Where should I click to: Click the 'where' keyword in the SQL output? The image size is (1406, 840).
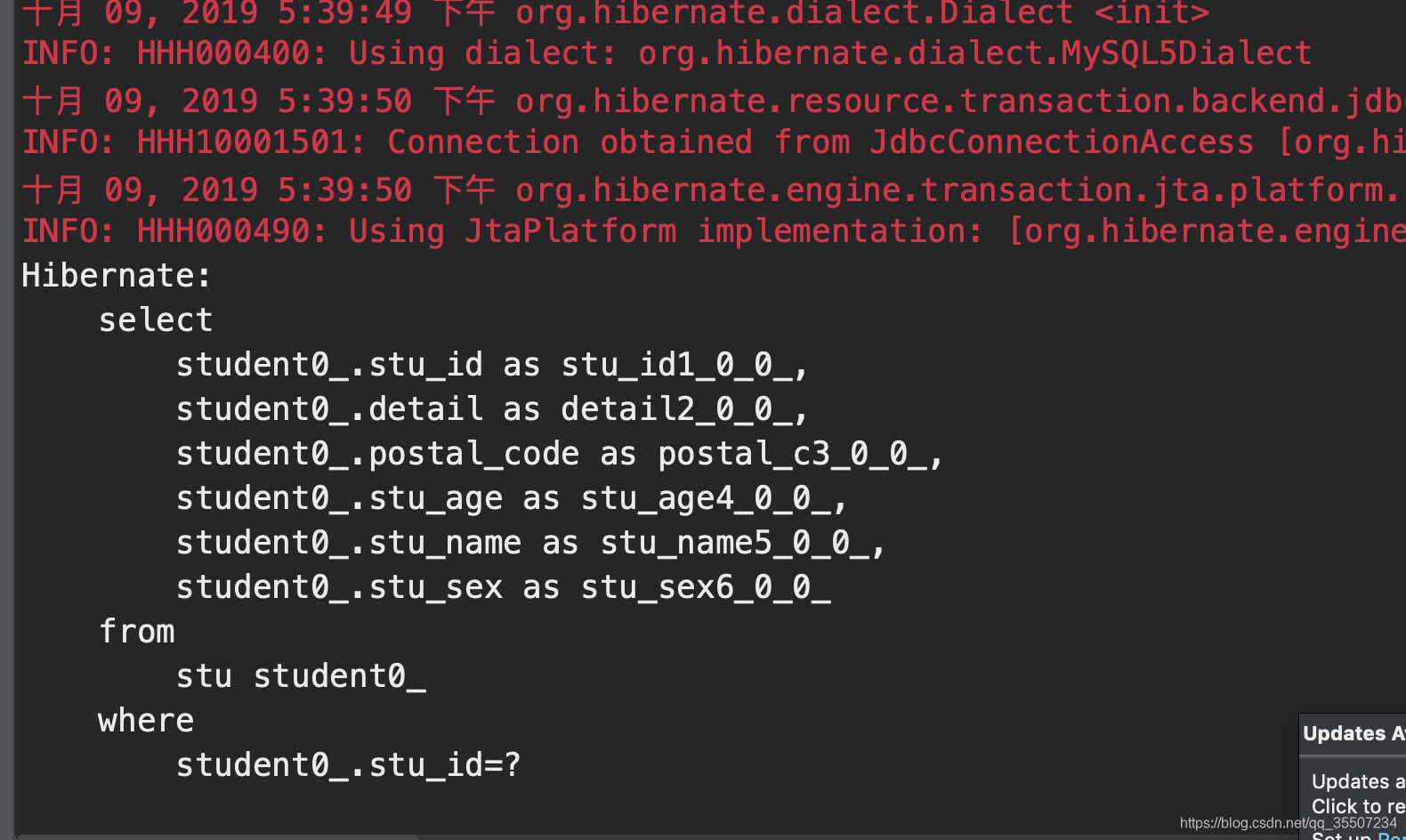point(146,721)
